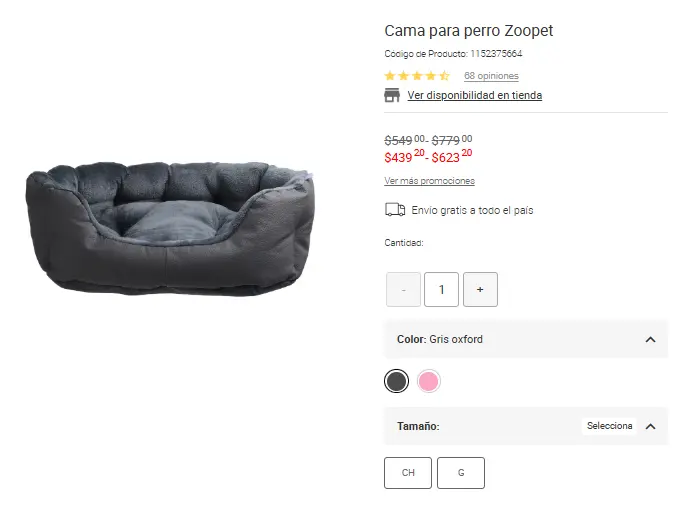
Task: Click the Cama para perro Zoopet title
Action: click(468, 31)
